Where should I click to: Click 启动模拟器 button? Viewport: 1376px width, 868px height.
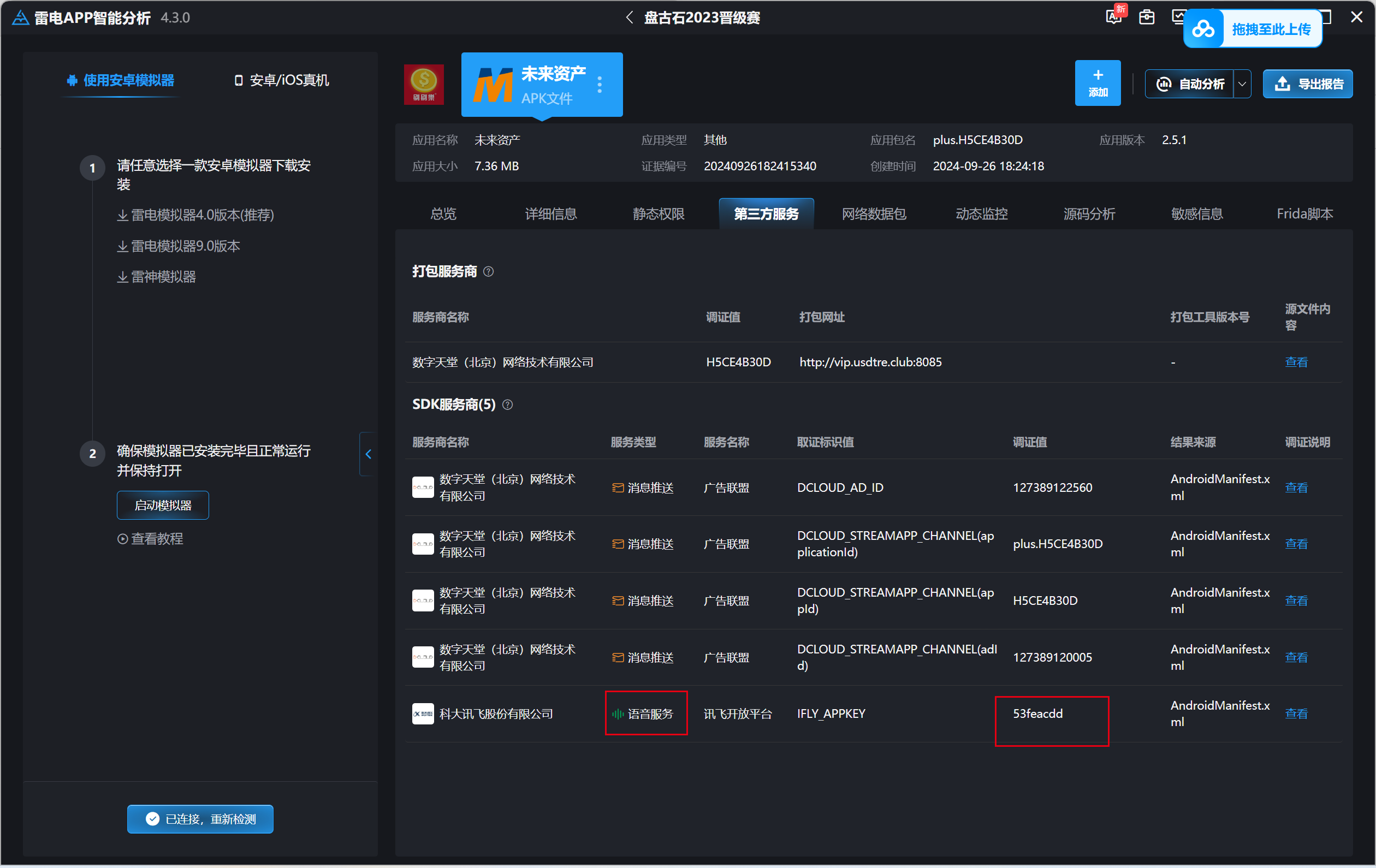tap(163, 505)
